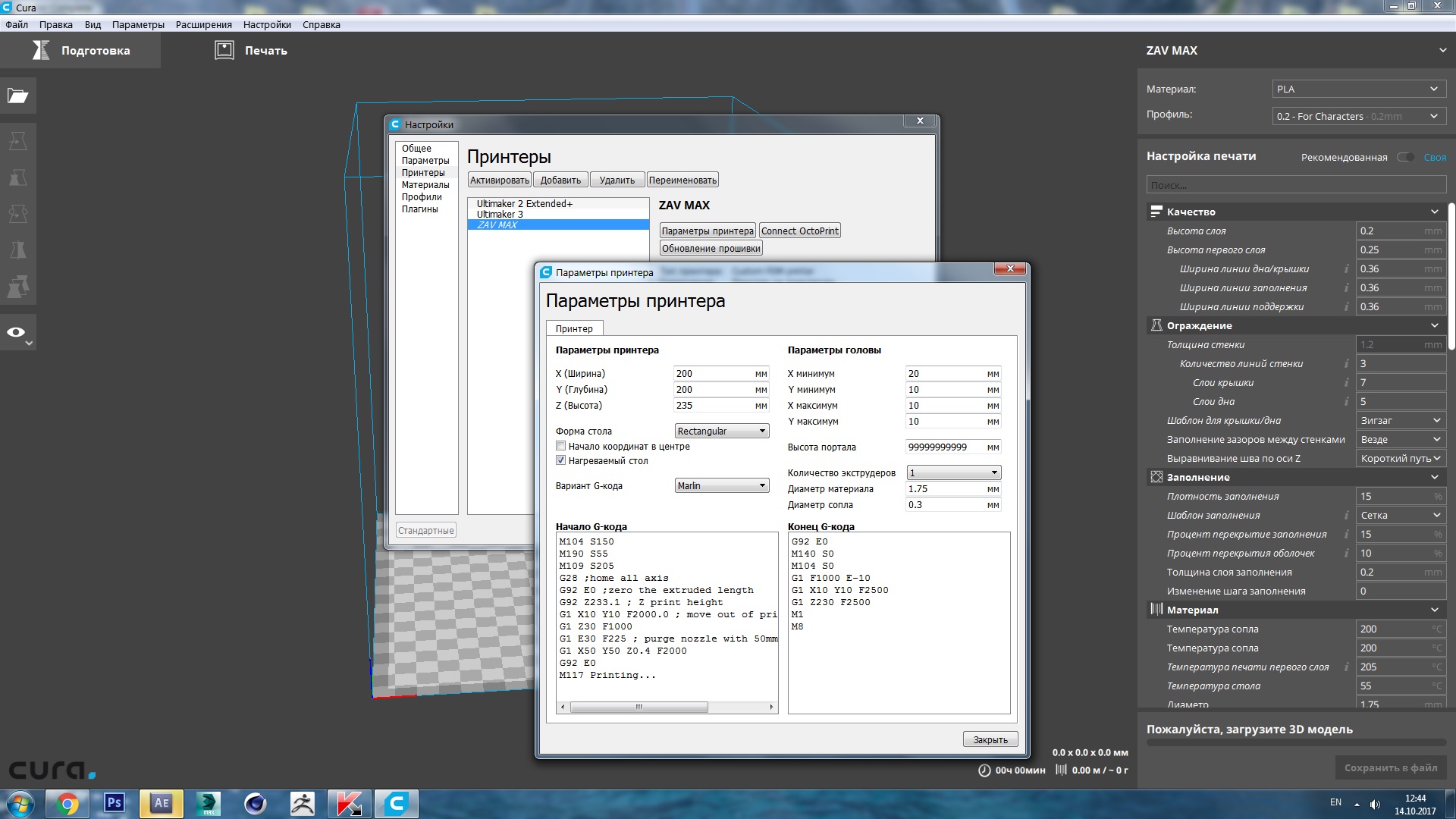Select the Mirror tool in left toolbar
This screenshot has height=819, width=1456.
point(18,250)
